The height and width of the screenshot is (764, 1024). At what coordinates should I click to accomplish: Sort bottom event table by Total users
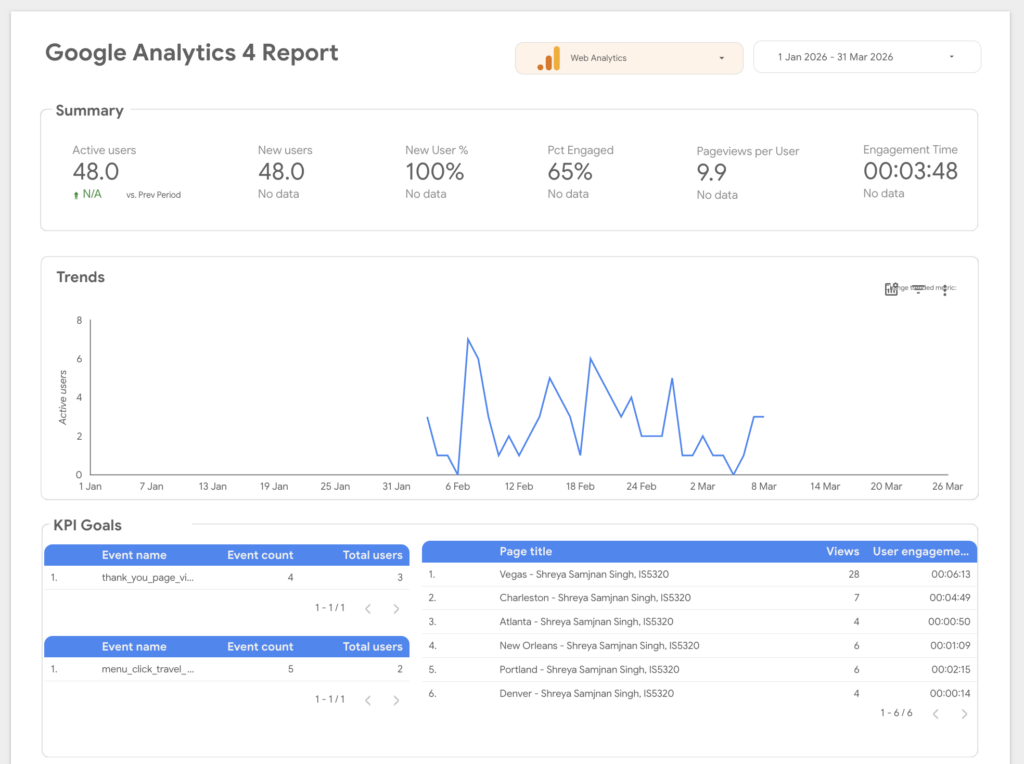pos(372,647)
